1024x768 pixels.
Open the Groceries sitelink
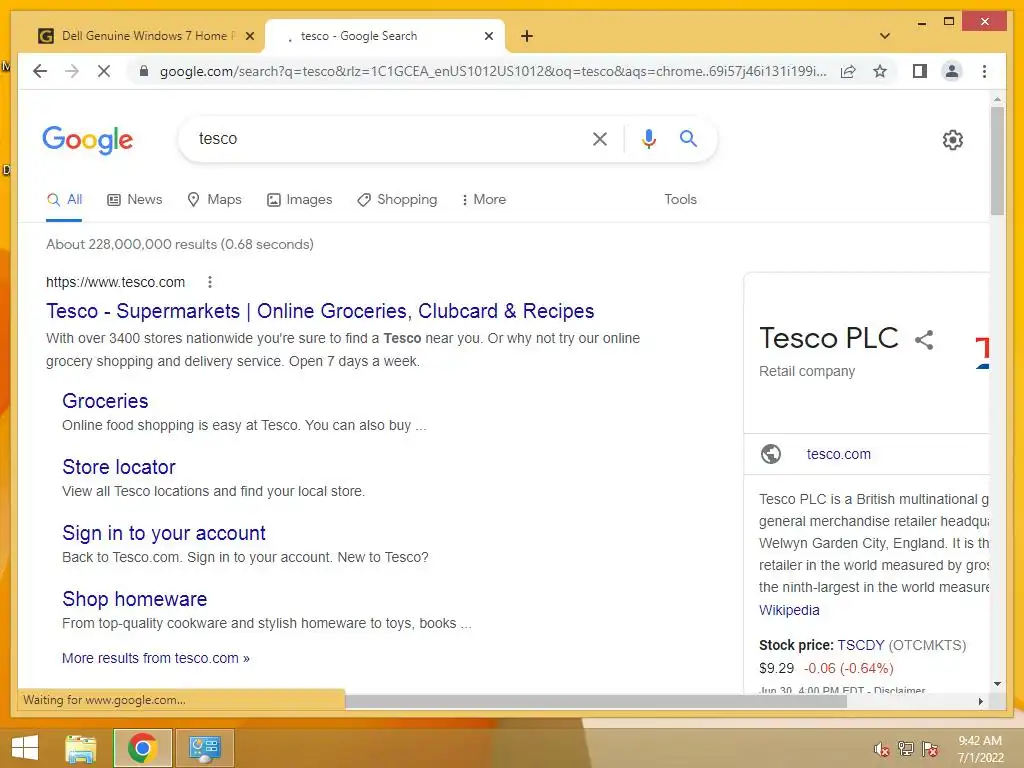pos(105,401)
